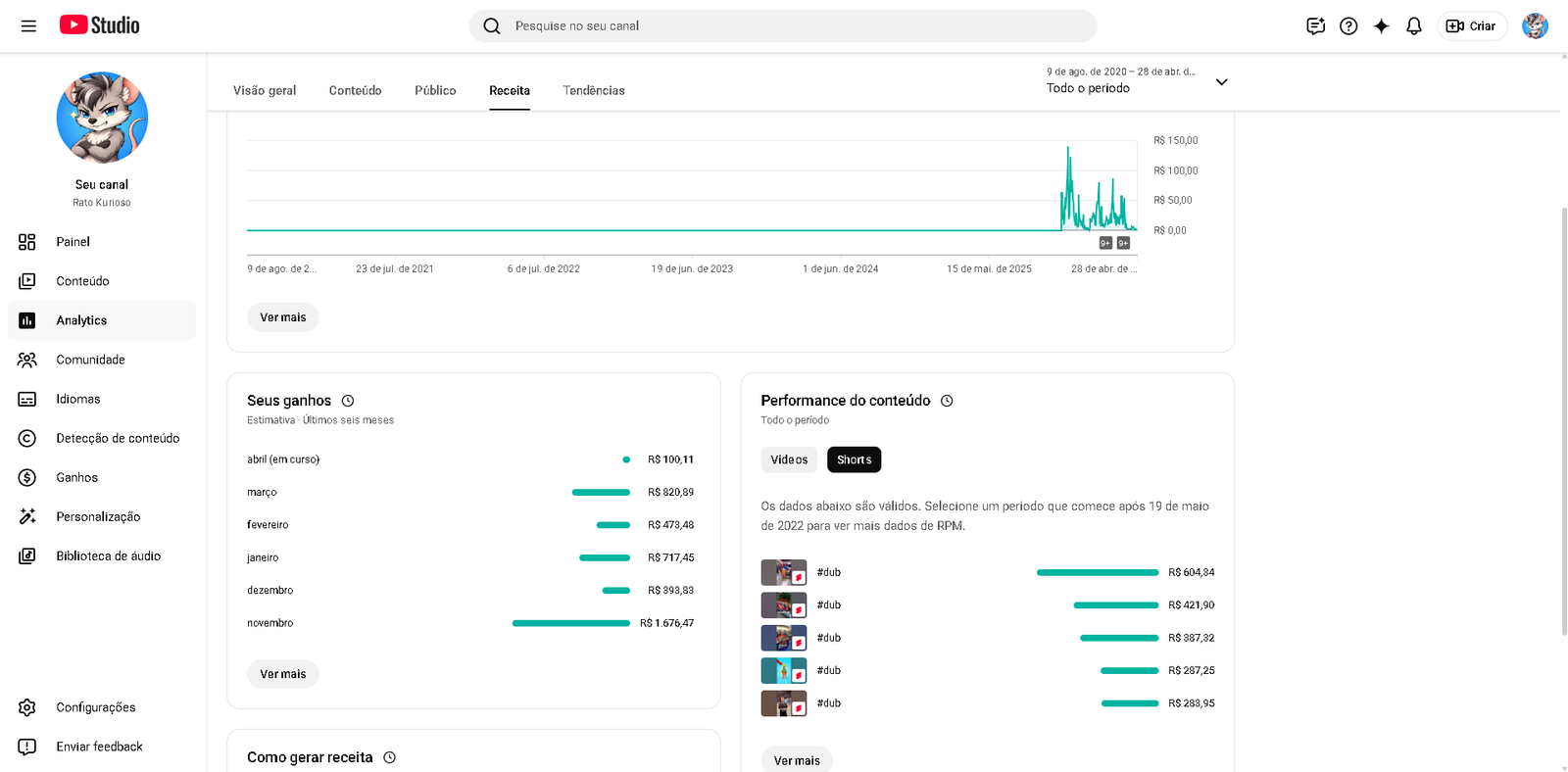Click the search field Pesquise no seu canal
The width and height of the screenshot is (1568, 772).
pos(782,26)
